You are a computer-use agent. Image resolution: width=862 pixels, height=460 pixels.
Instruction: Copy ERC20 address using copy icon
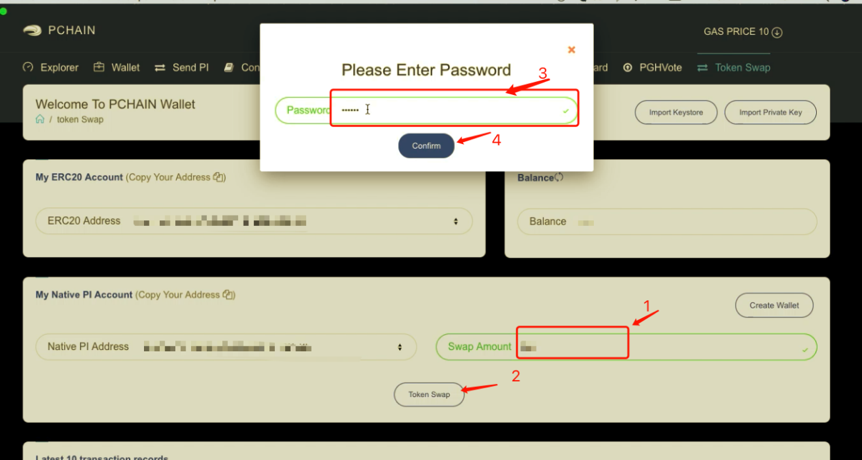coord(218,177)
